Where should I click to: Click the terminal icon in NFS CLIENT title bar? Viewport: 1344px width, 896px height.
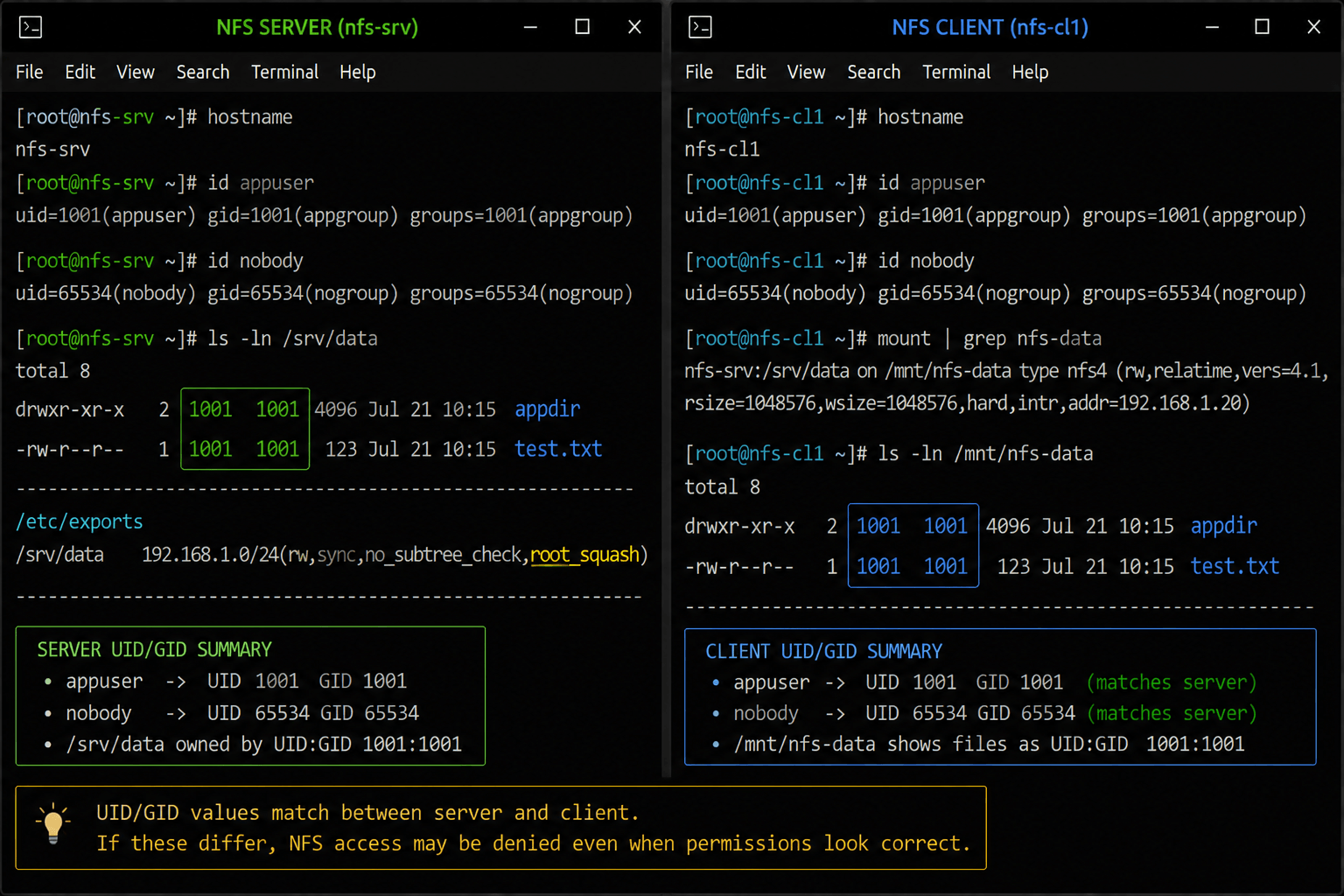700,27
